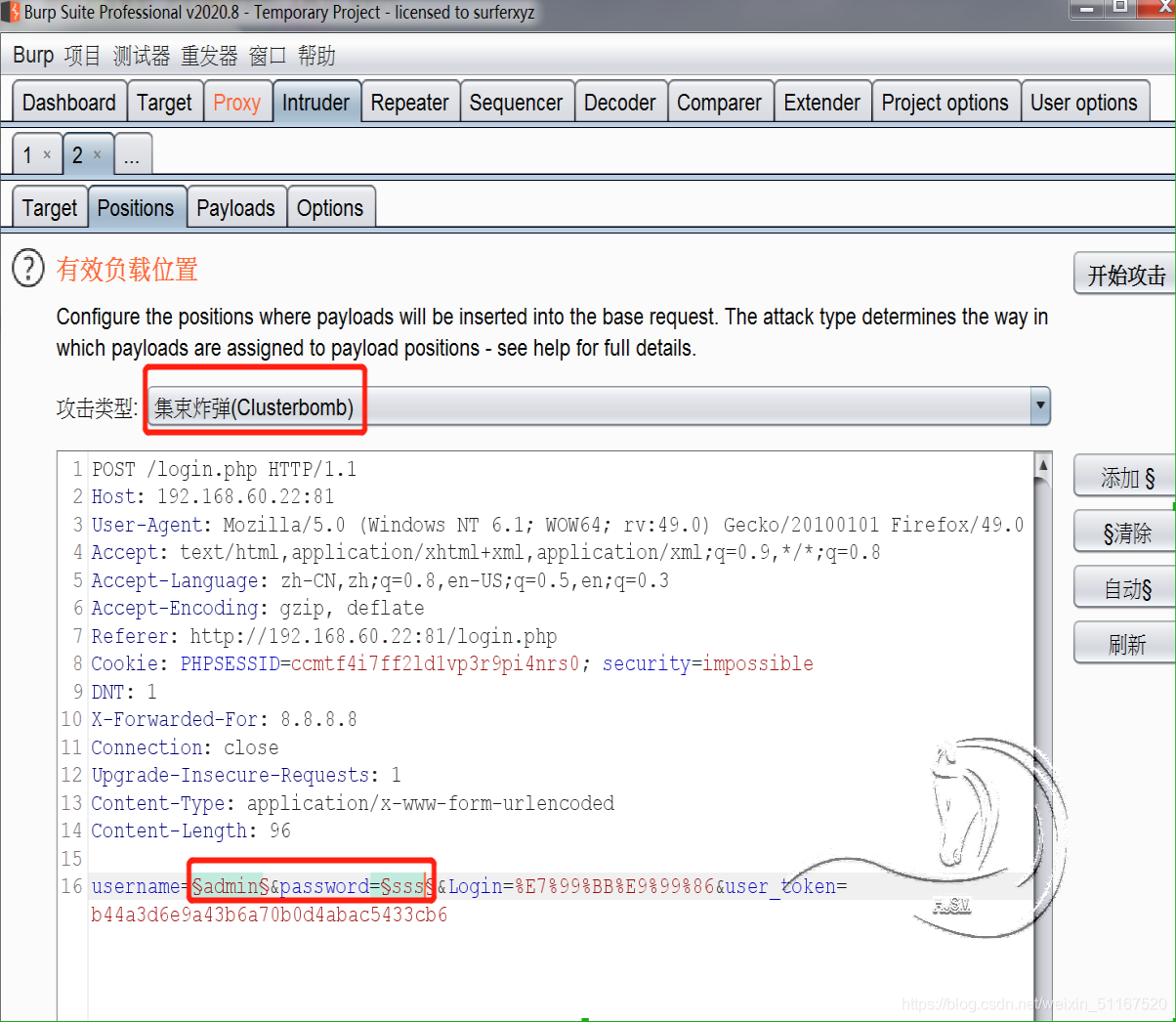Switch to the top-level Target tab
Viewport: 1176px width, 1022px height.
164,102
